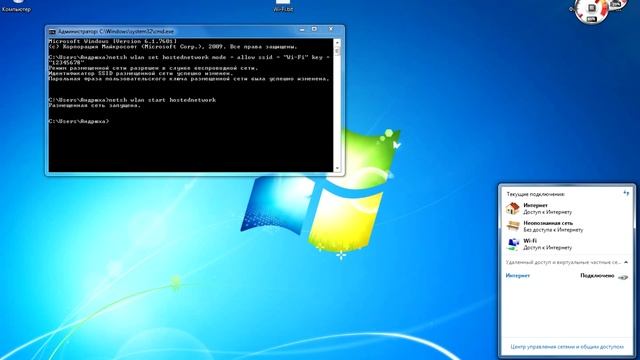Click the last command prompt line to focus input
Viewport: 640px width, 360px height.
point(79,121)
